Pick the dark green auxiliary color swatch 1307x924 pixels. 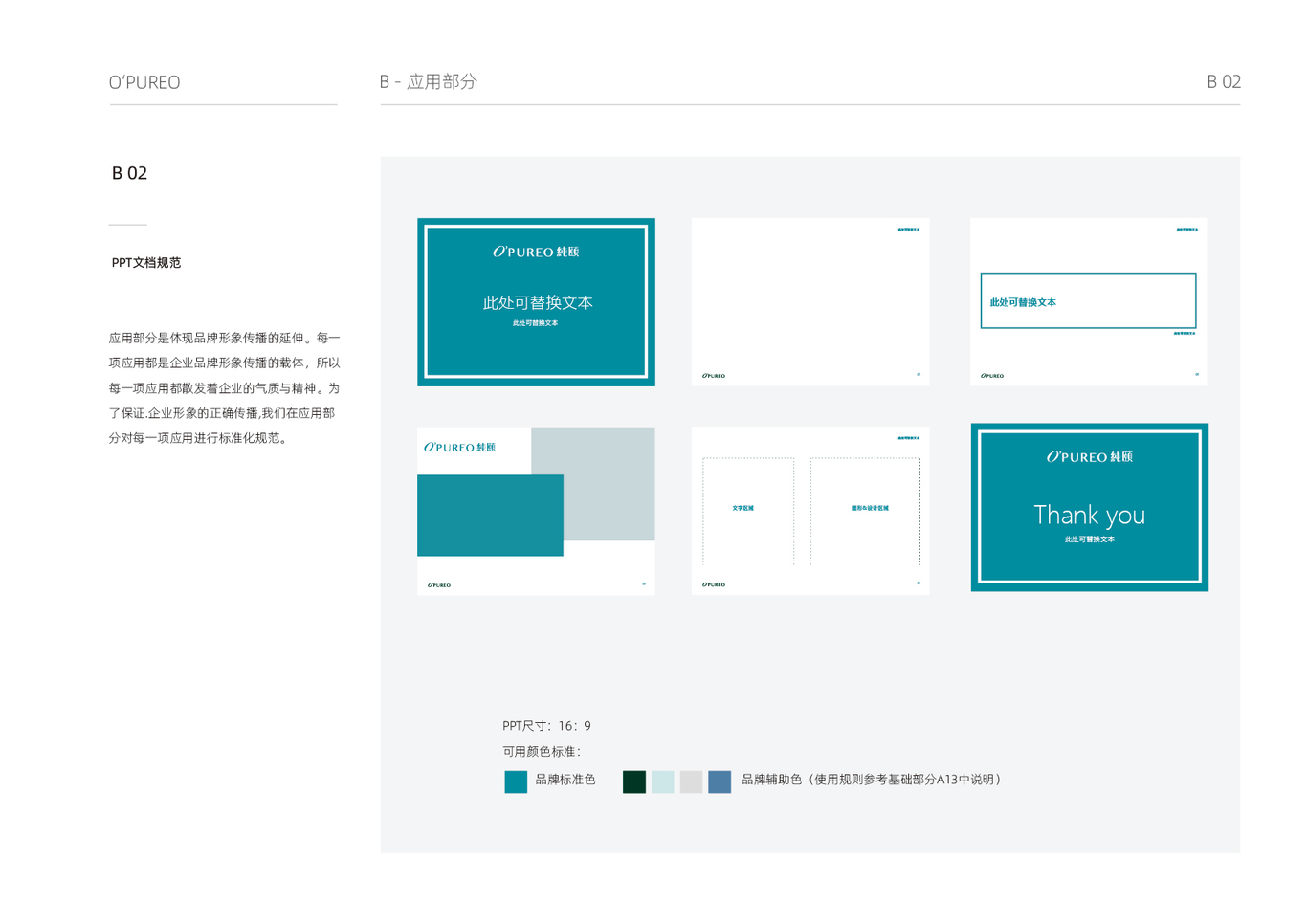pos(634,781)
